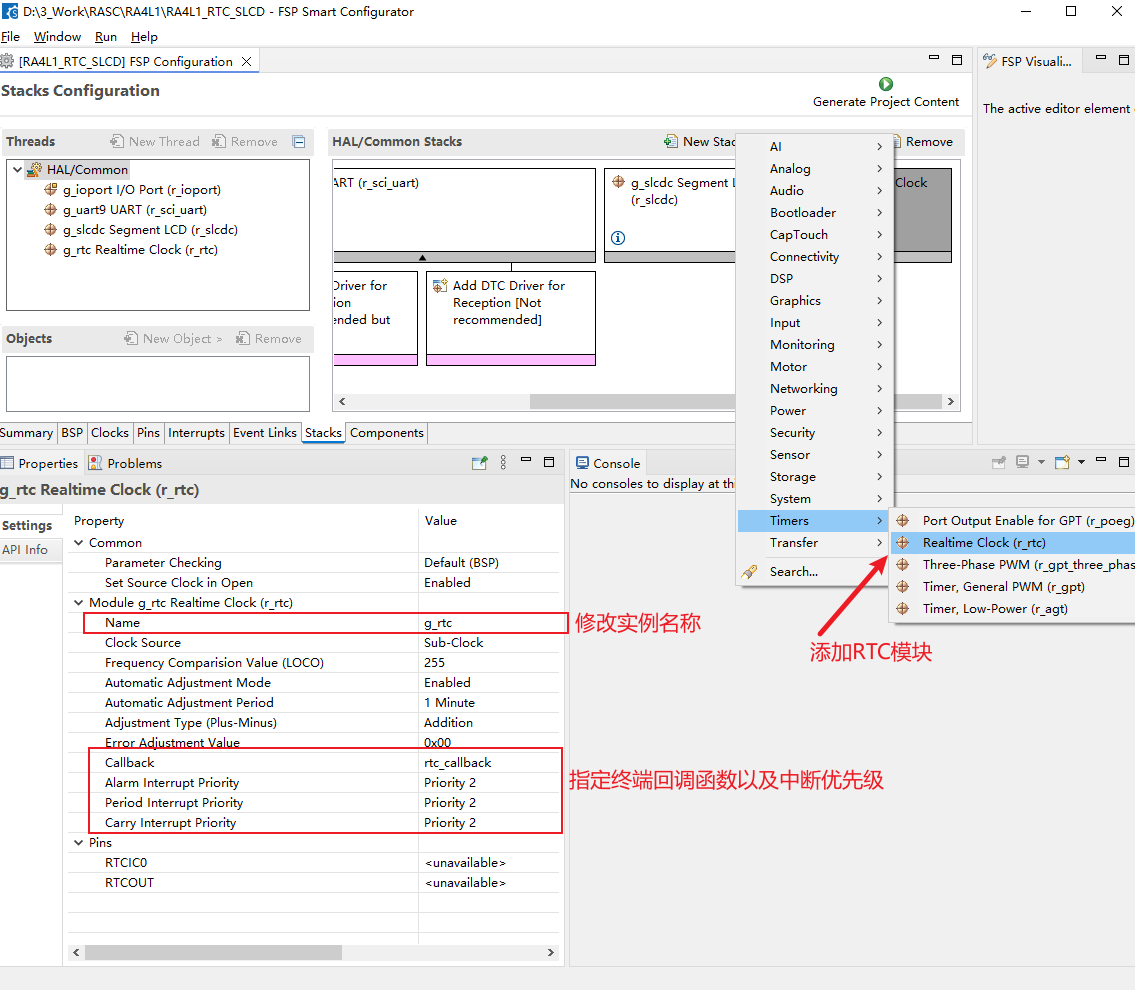Click the Timer, Low-Power (r_agt) icon

click(903, 609)
